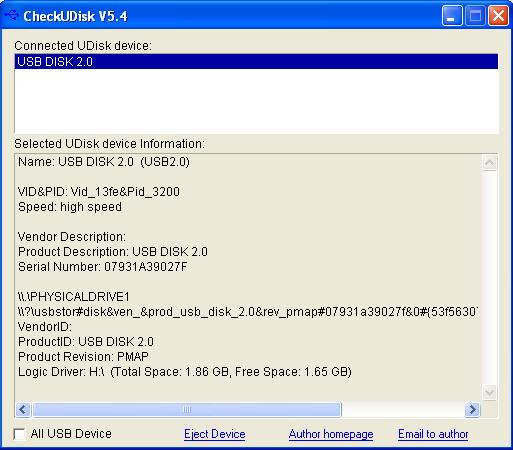Click the Connected UDisk device label
The width and height of the screenshot is (513, 450).
tap(83, 46)
